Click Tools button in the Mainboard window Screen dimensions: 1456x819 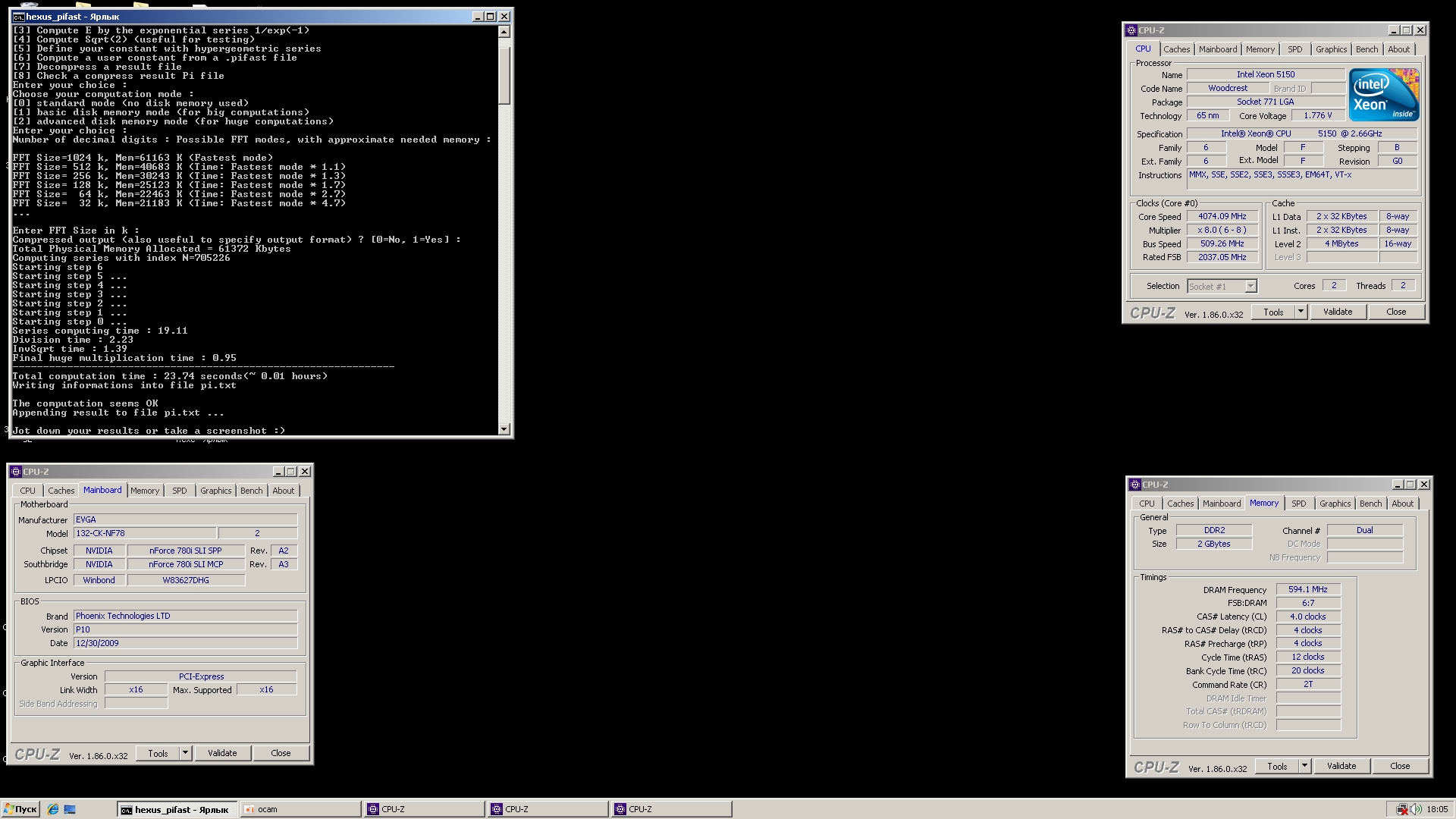coord(158,753)
